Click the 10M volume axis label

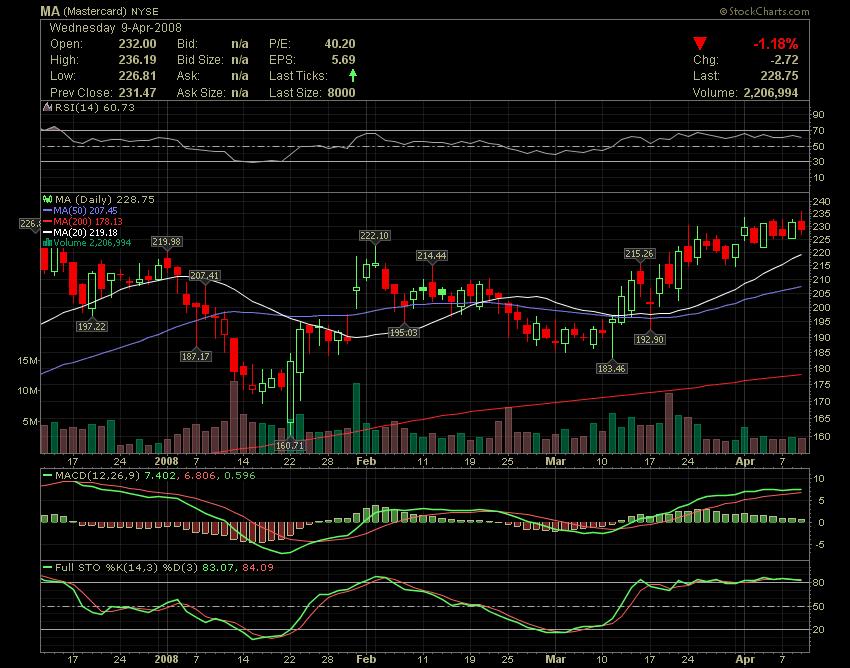tap(28, 391)
